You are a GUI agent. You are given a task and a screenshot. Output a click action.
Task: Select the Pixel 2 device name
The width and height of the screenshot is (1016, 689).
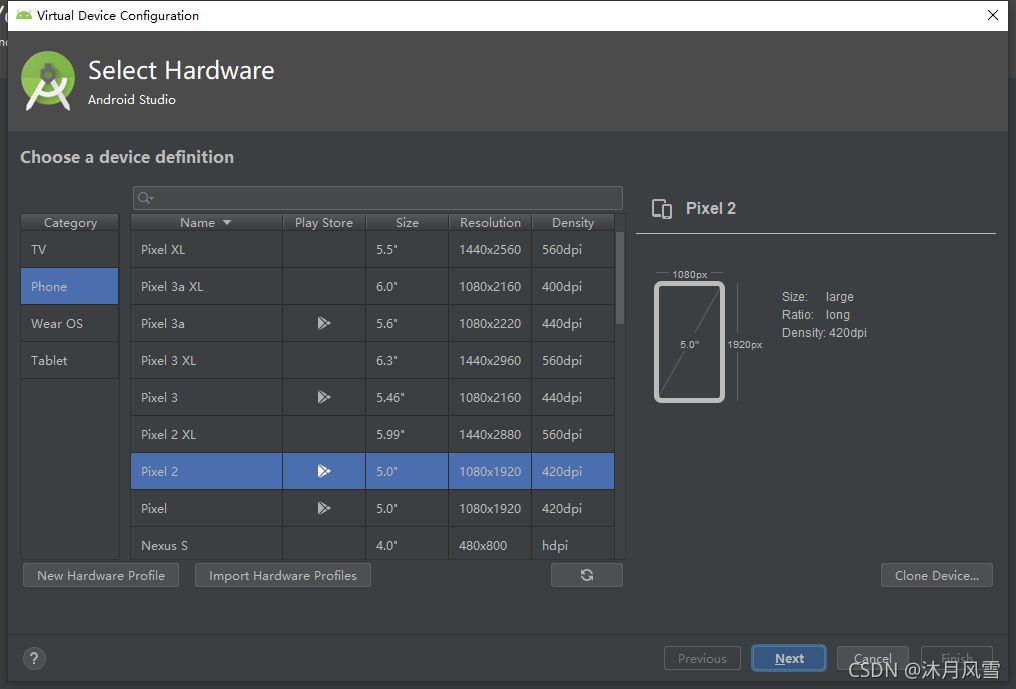[159, 471]
